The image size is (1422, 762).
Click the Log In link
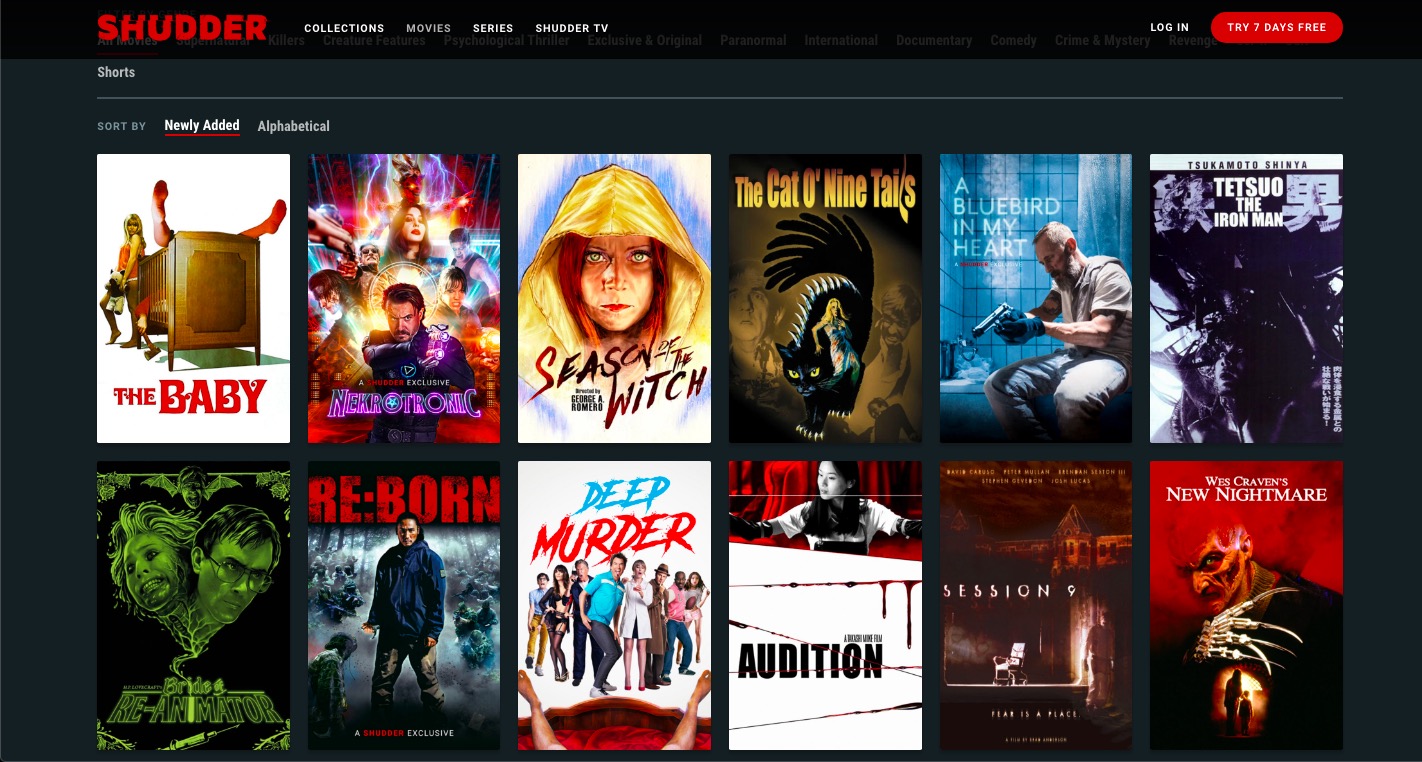tap(1169, 27)
